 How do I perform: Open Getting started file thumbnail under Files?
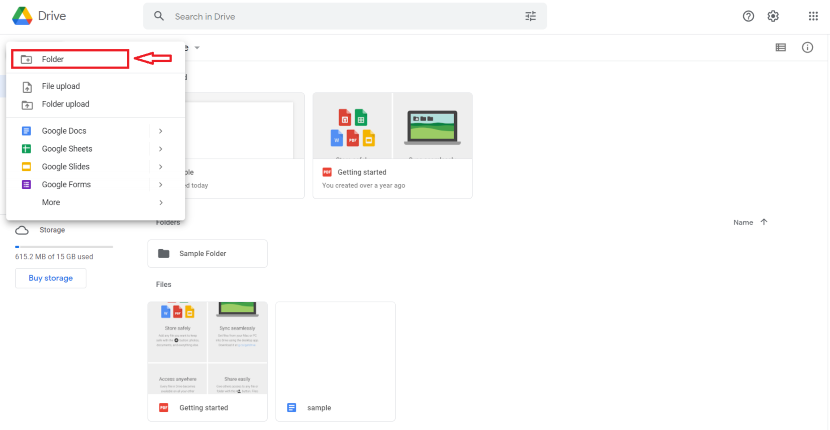pos(208,348)
